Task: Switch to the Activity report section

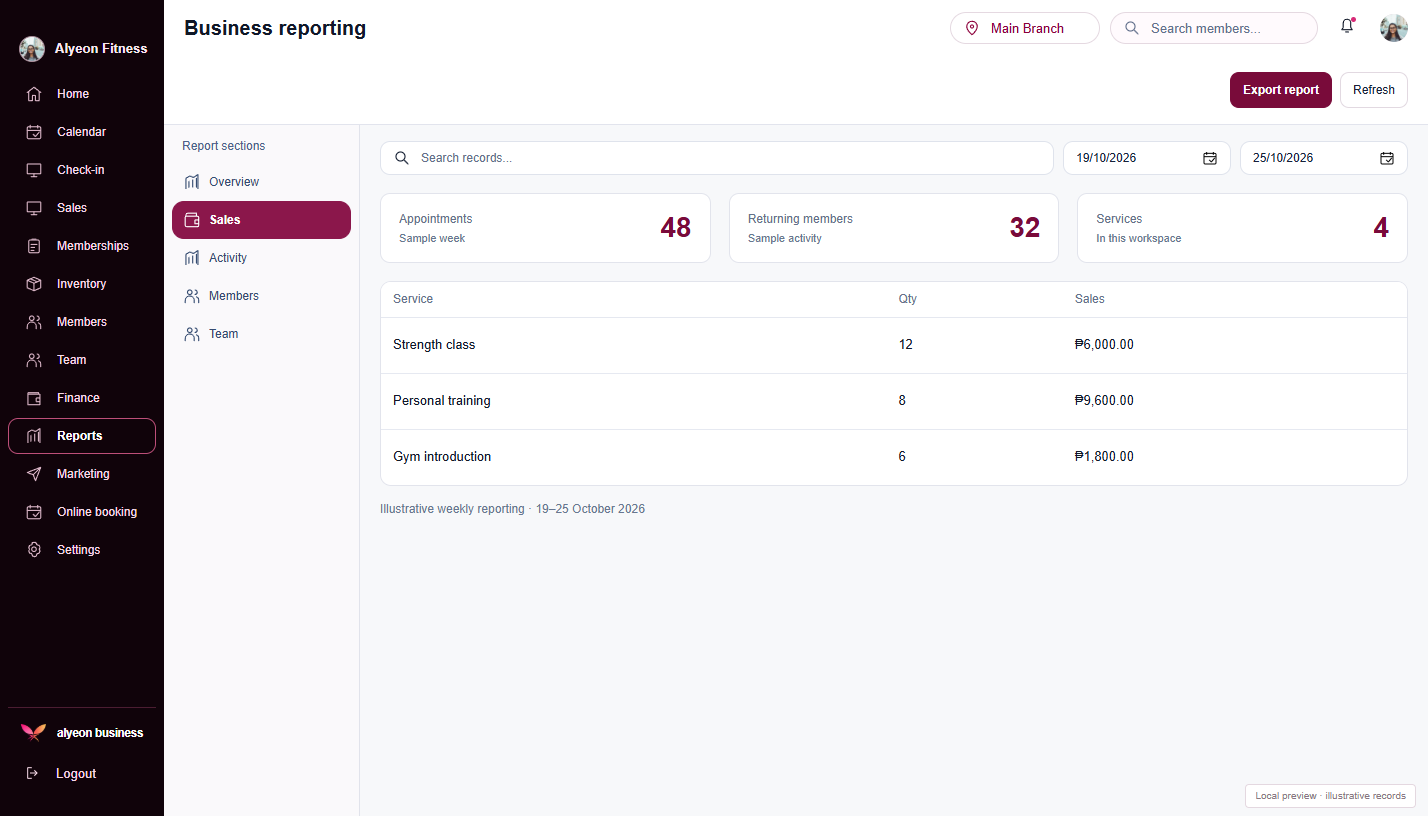Action: pyautogui.click(x=261, y=258)
